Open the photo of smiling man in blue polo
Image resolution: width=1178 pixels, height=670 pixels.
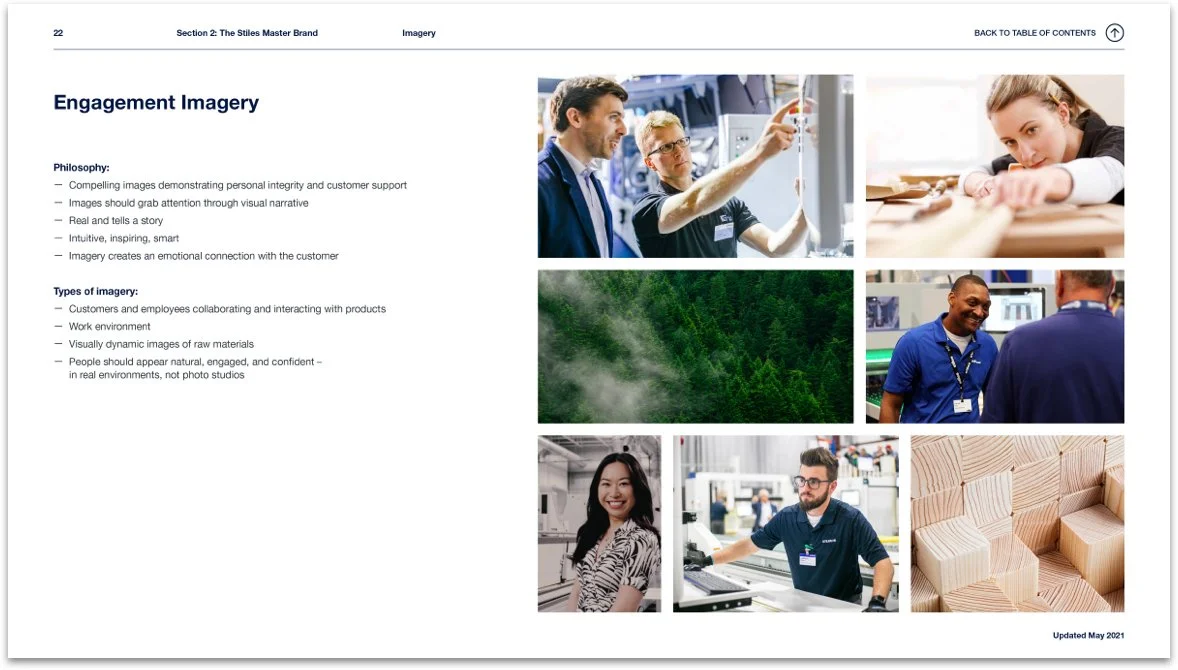pos(995,347)
